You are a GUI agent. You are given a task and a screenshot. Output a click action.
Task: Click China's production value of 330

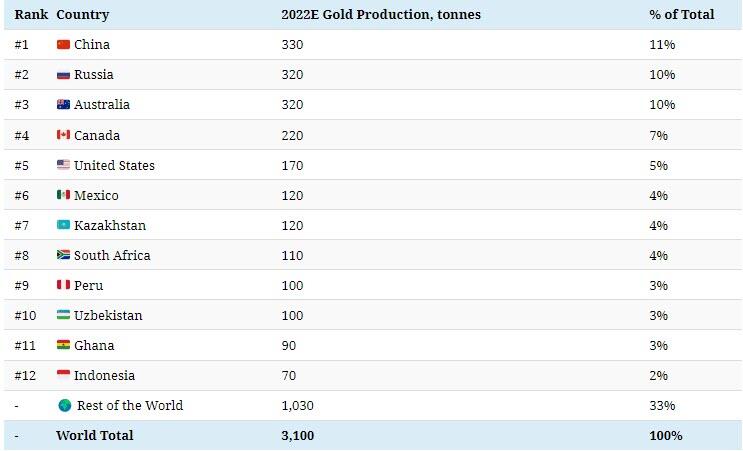click(292, 45)
